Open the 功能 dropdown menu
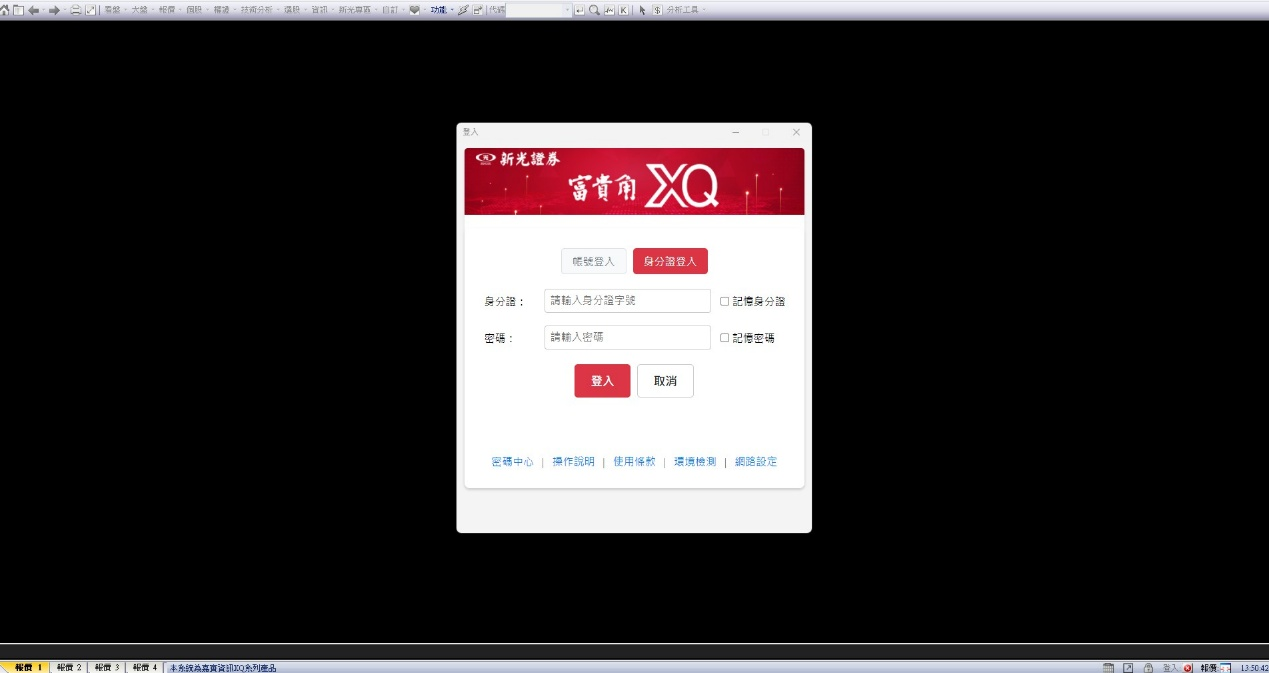The image size is (1269, 673). pyautogui.click(x=439, y=10)
